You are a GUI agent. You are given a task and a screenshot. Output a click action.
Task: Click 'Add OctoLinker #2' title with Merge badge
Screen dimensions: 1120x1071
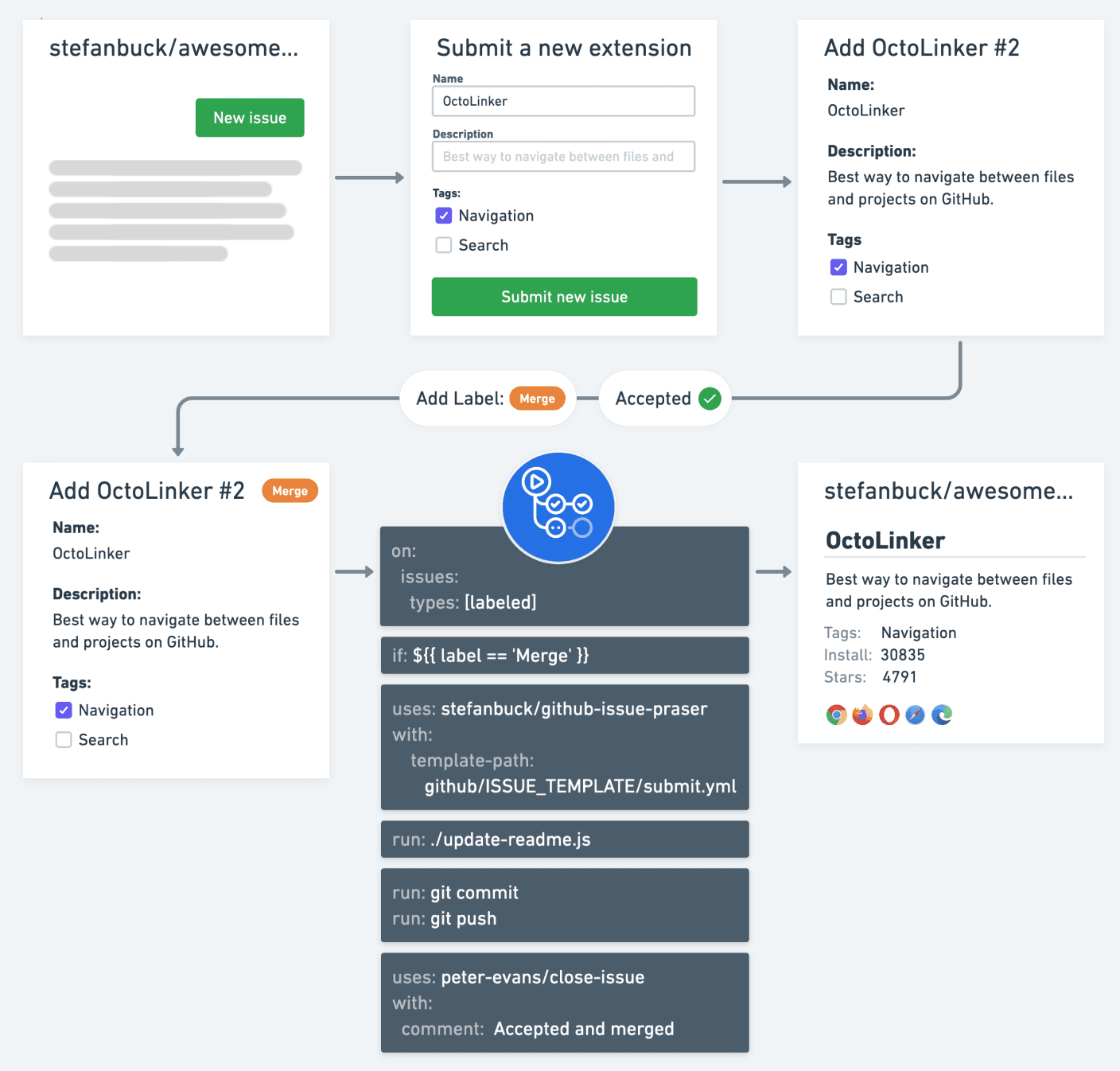click(x=147, y=491)
